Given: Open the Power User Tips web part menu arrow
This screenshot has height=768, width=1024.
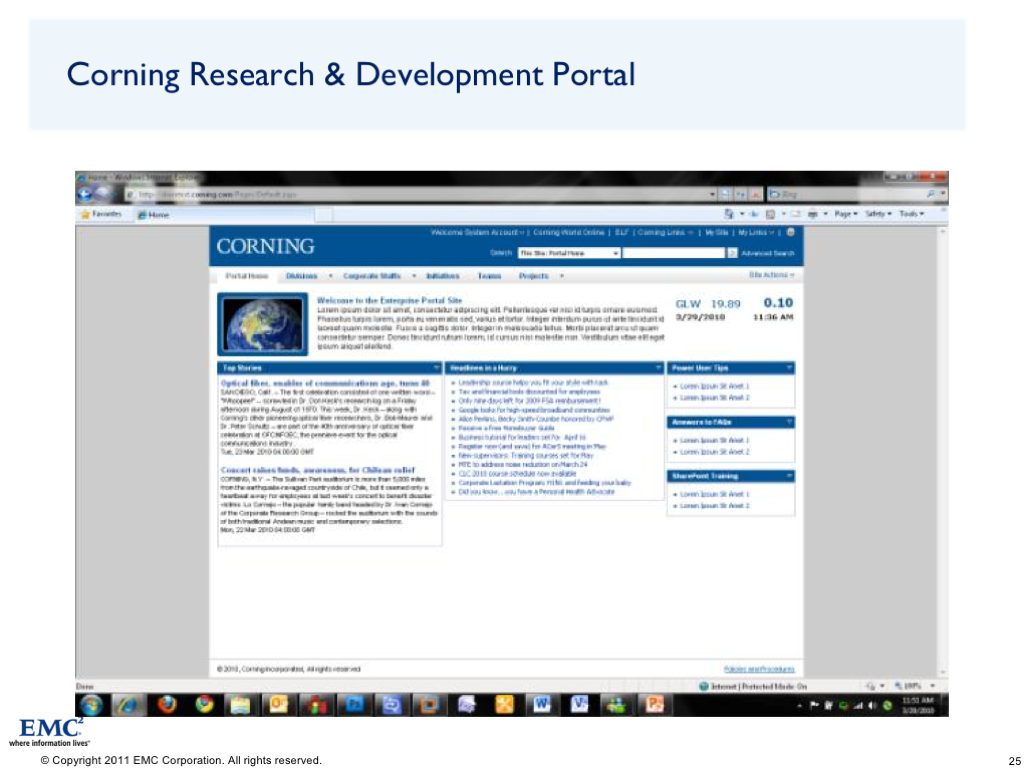Looking at the screenshot, I should coord(789,368).
